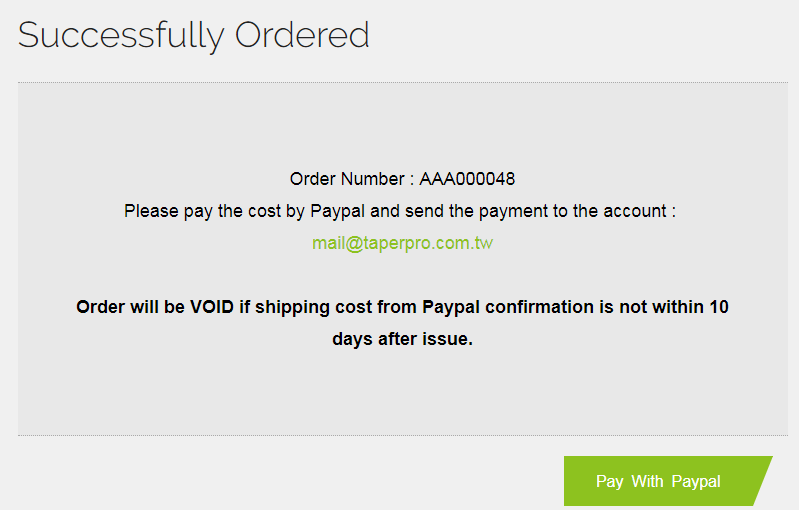Click the number 10 in the warning
Screen dimensions: 799x510
point(718,307)
